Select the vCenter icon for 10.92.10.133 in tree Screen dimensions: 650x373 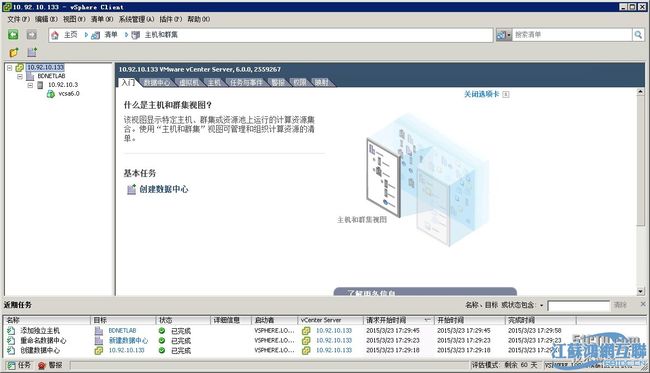tap(19, 68)
